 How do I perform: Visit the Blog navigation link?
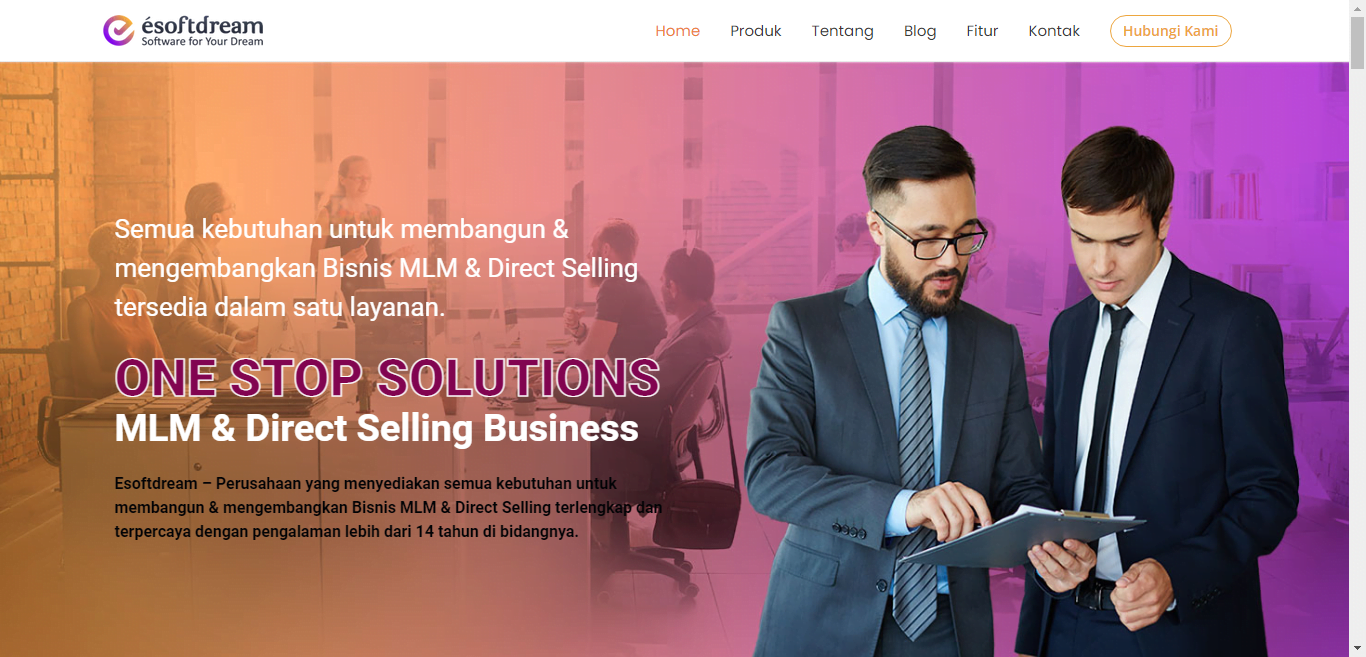(x=920, y=31)
